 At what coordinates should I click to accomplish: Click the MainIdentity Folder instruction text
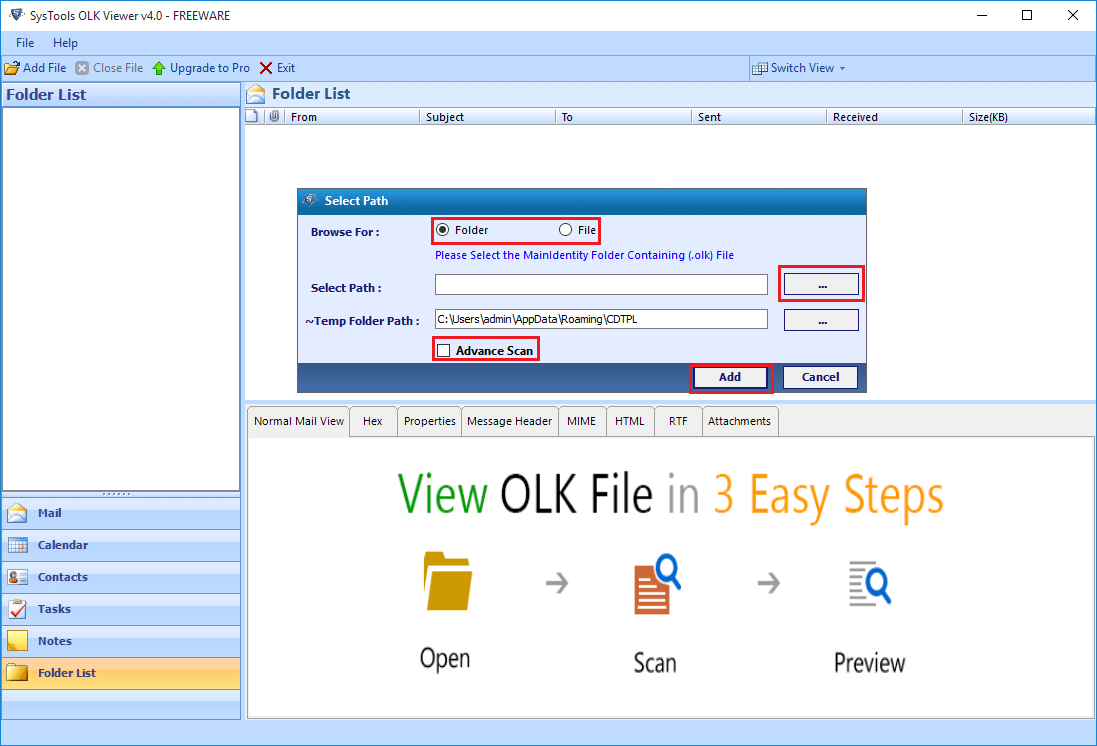click(584, 255)
